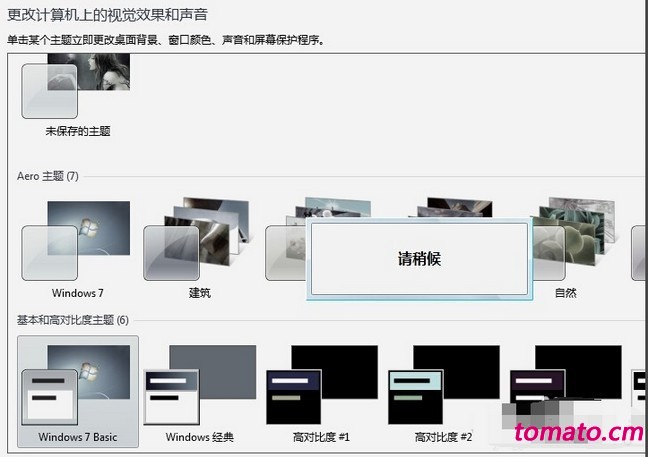
Task: Click the heading 更改计算机上的视觉效果和声音
Action: [107, 15]
